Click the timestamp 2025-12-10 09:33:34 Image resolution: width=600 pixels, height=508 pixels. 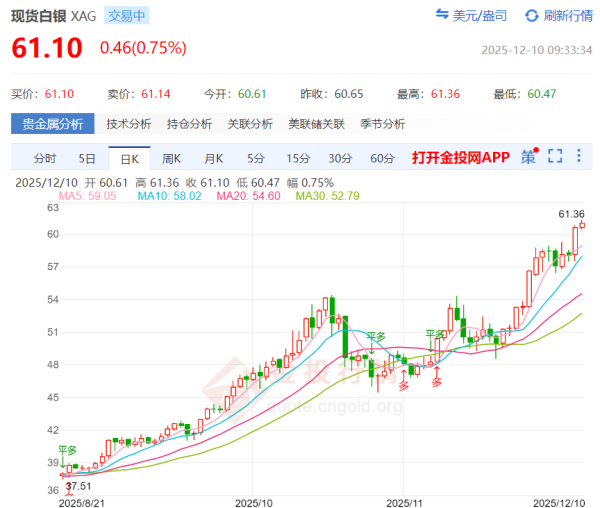click(x=536, y=50)
